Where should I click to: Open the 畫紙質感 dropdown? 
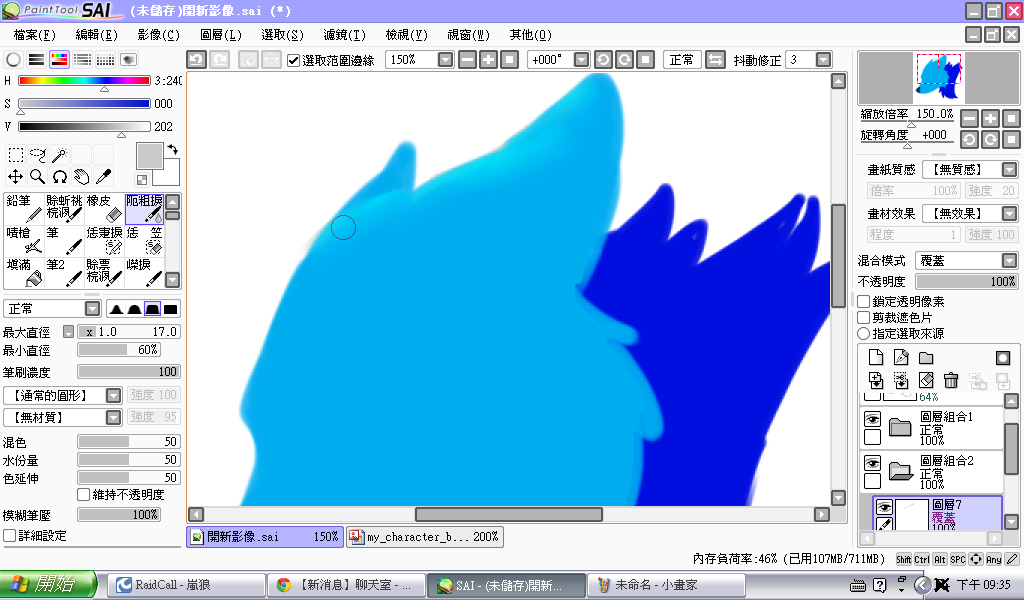[x=1009, y=170]
